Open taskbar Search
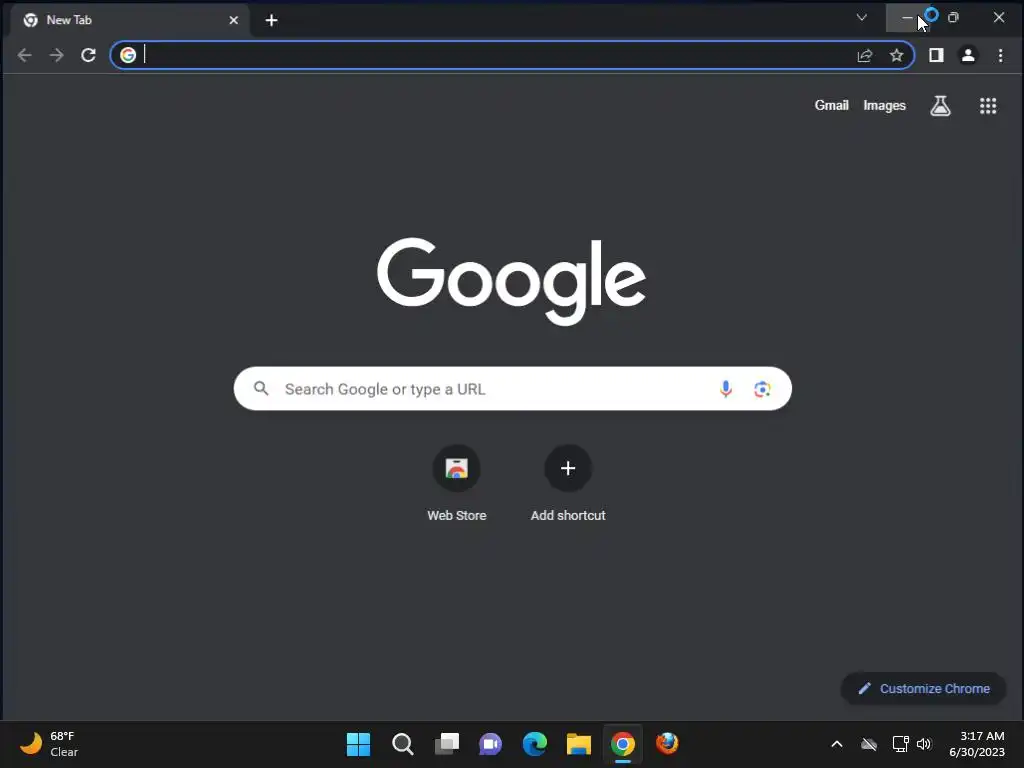The image size is (1024, 768). (403, 744)
